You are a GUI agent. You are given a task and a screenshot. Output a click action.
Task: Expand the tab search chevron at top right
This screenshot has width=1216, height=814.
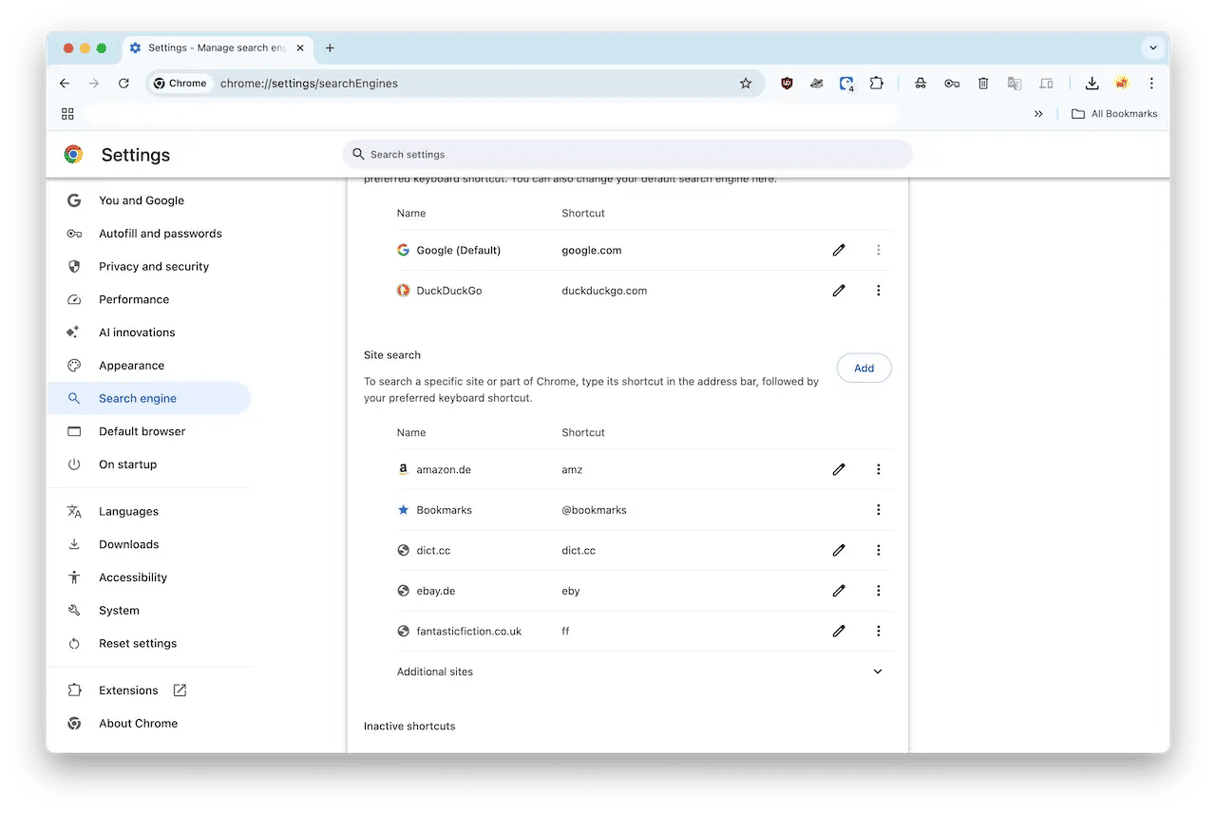coord(1153,48)
